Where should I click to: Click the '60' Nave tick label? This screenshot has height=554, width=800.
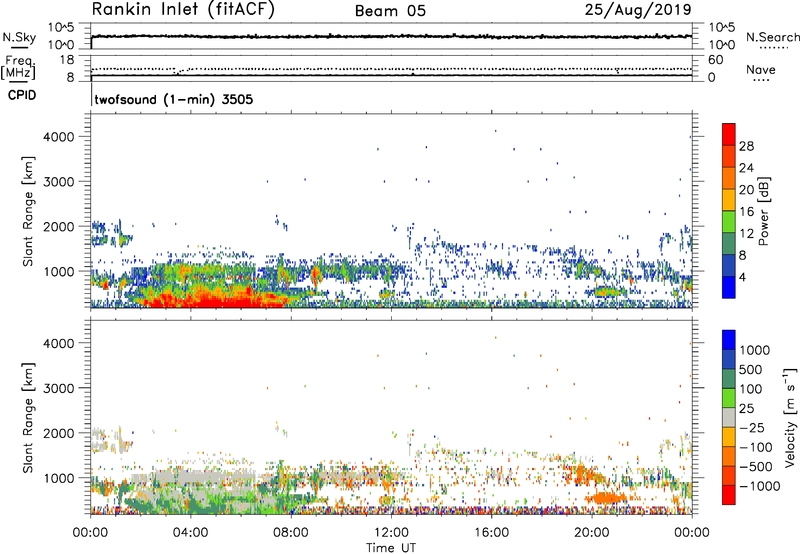tap(716, 60)
